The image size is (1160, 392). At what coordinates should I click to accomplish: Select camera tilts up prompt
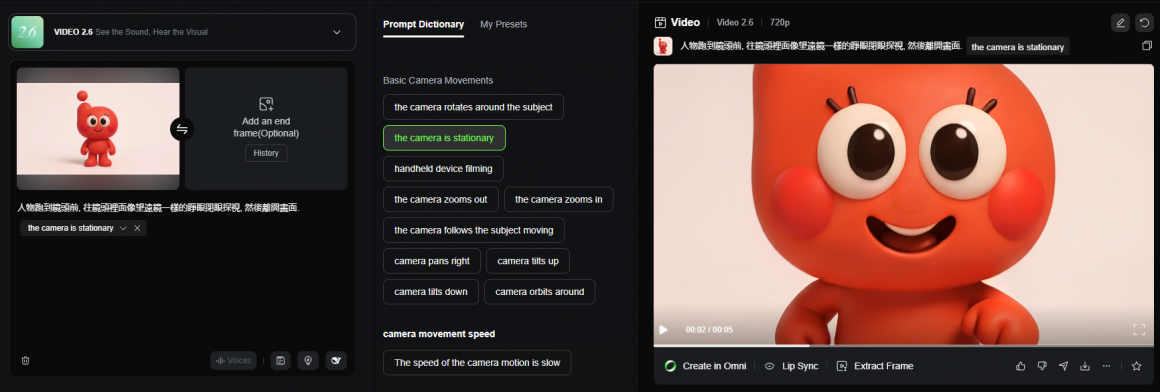point(527,261)
